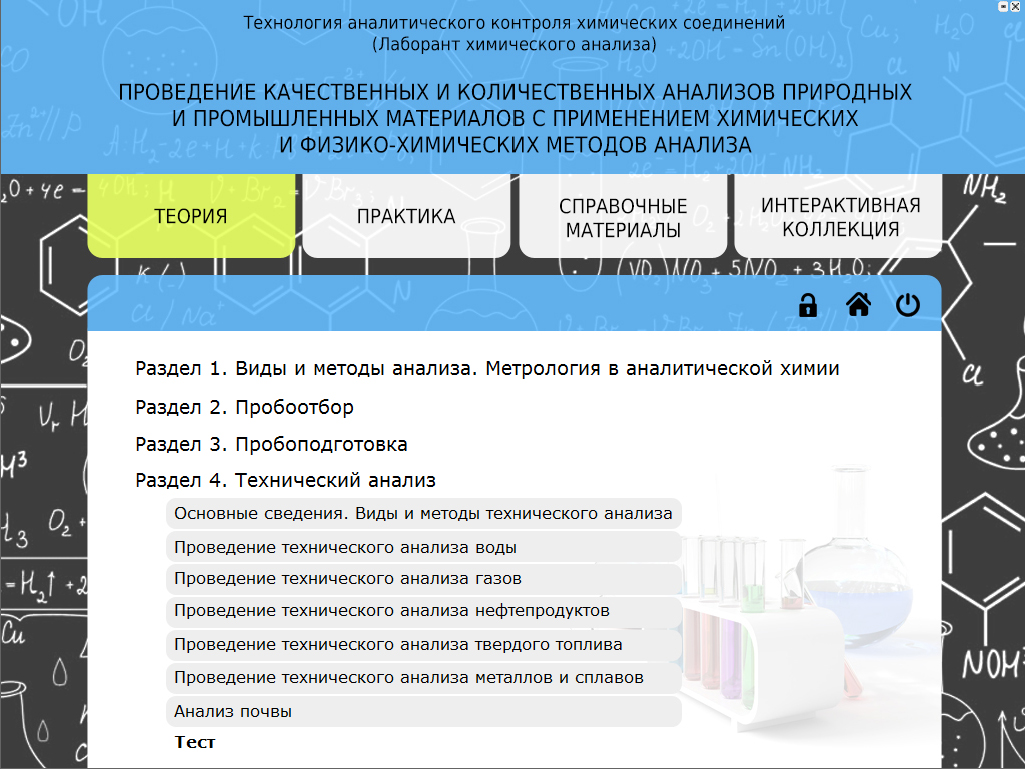Open анализ металлов и сплавов topic
This screenshot has width=1025, height=769.
pyautogui.click(x=408, y=677)
